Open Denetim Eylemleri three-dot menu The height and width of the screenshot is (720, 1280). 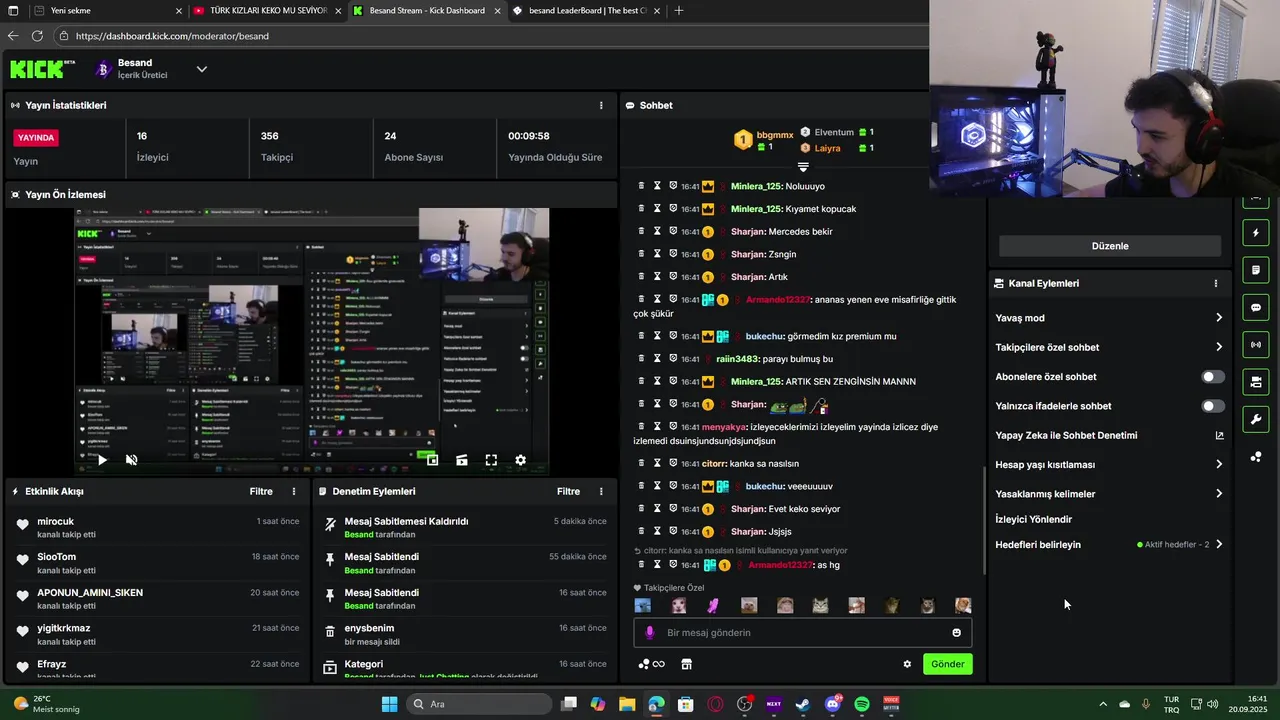(601, 491)
